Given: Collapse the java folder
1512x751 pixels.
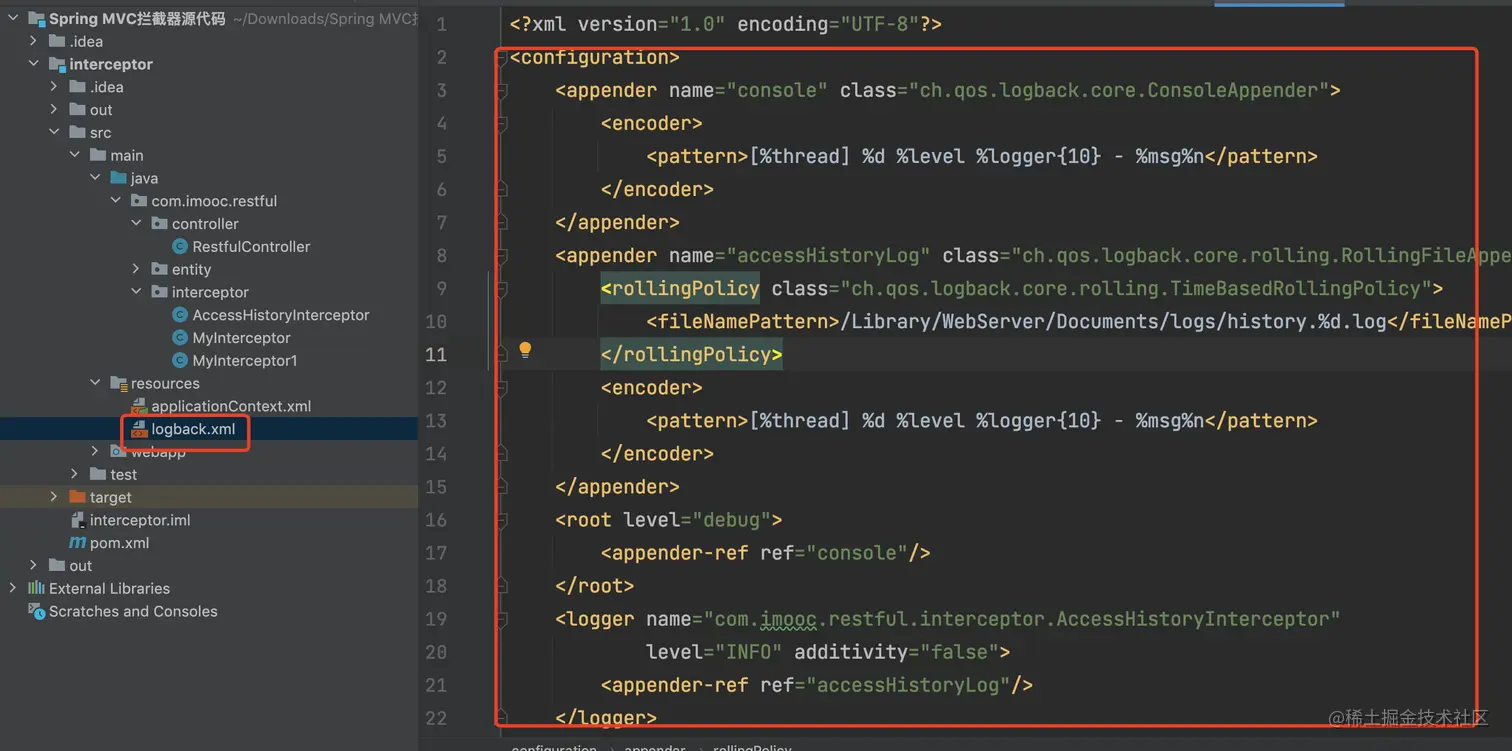Looking at the screenshot, I should (96, 178).
